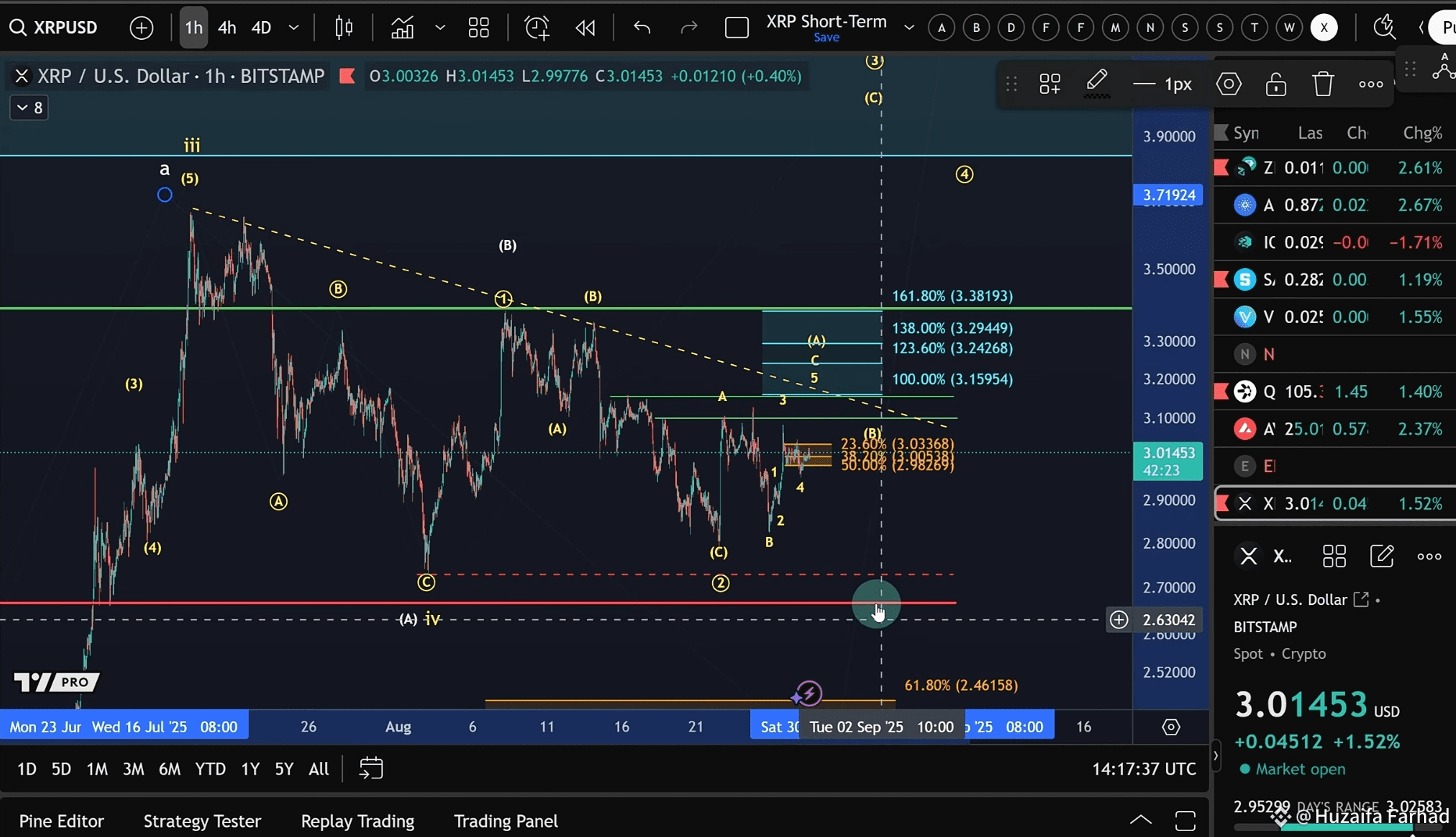Open the go to date calendar icon
This screenshot has height=837, width=1456.
(371, 769)
